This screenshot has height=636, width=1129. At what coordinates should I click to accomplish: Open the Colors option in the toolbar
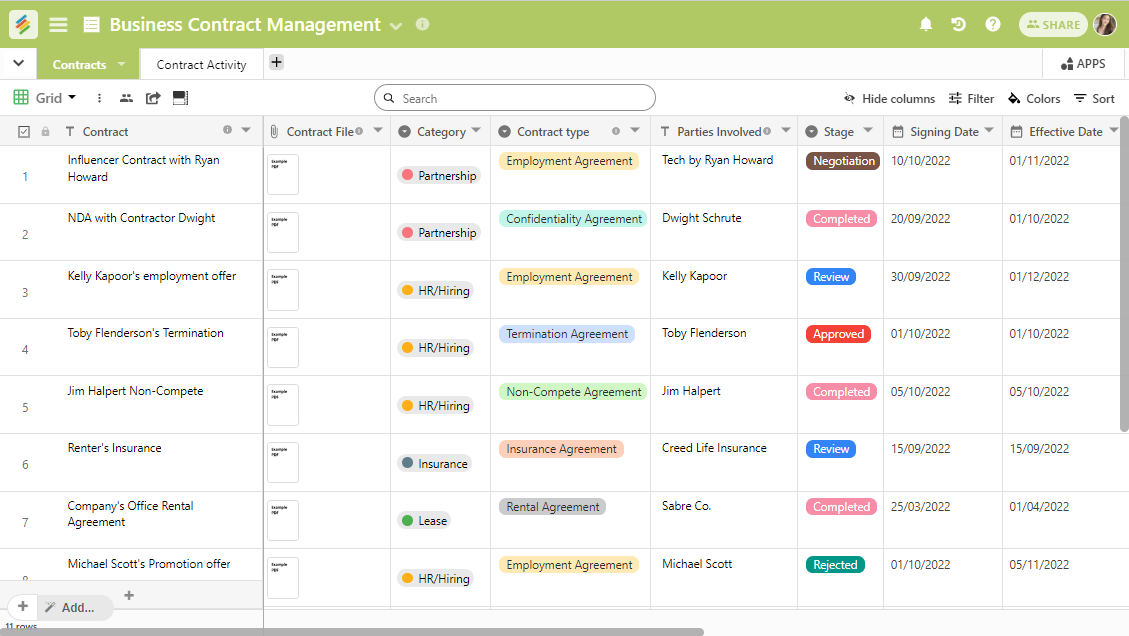pos(1034,98)
